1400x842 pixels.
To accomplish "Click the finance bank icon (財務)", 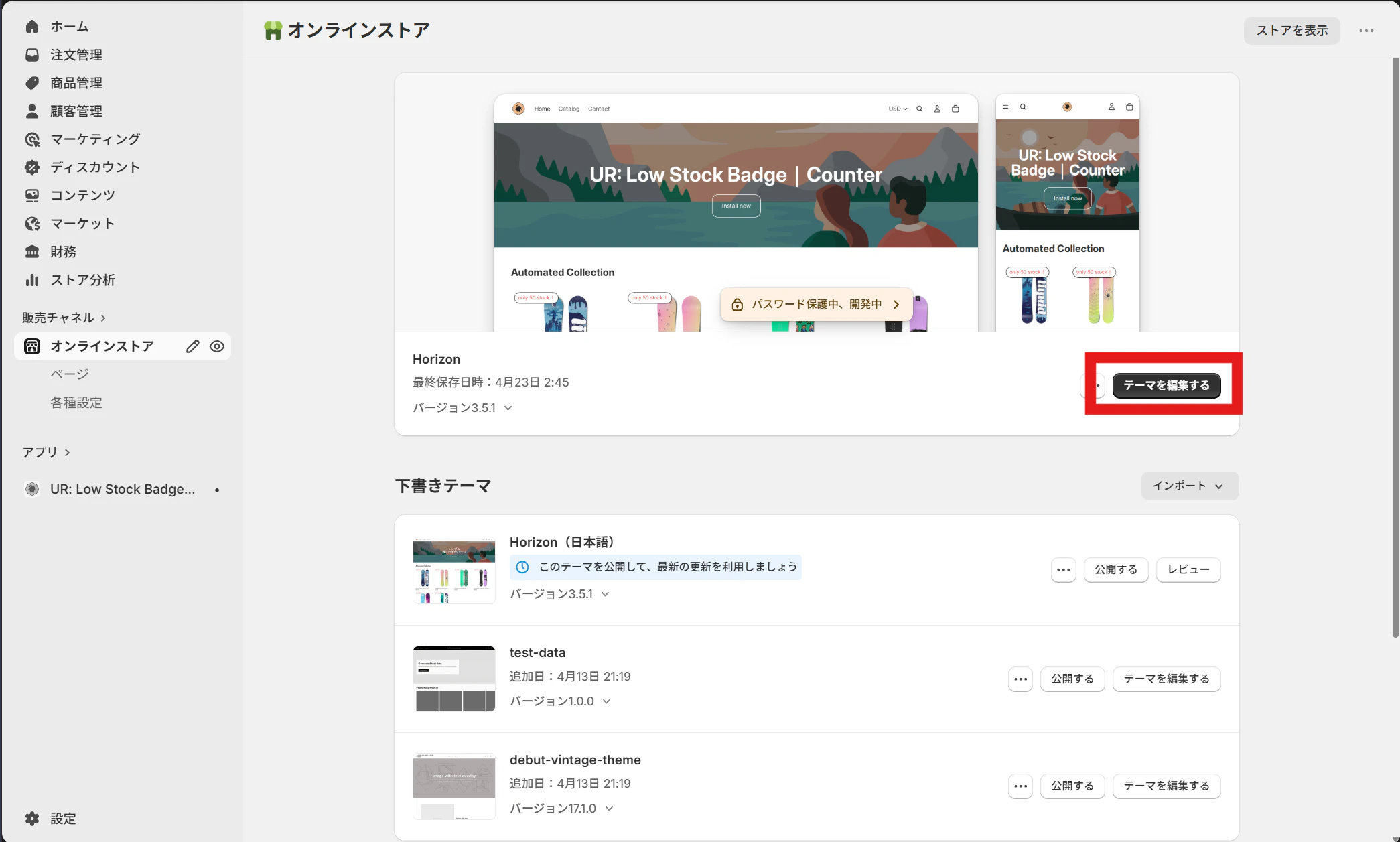I will point(31,252).
